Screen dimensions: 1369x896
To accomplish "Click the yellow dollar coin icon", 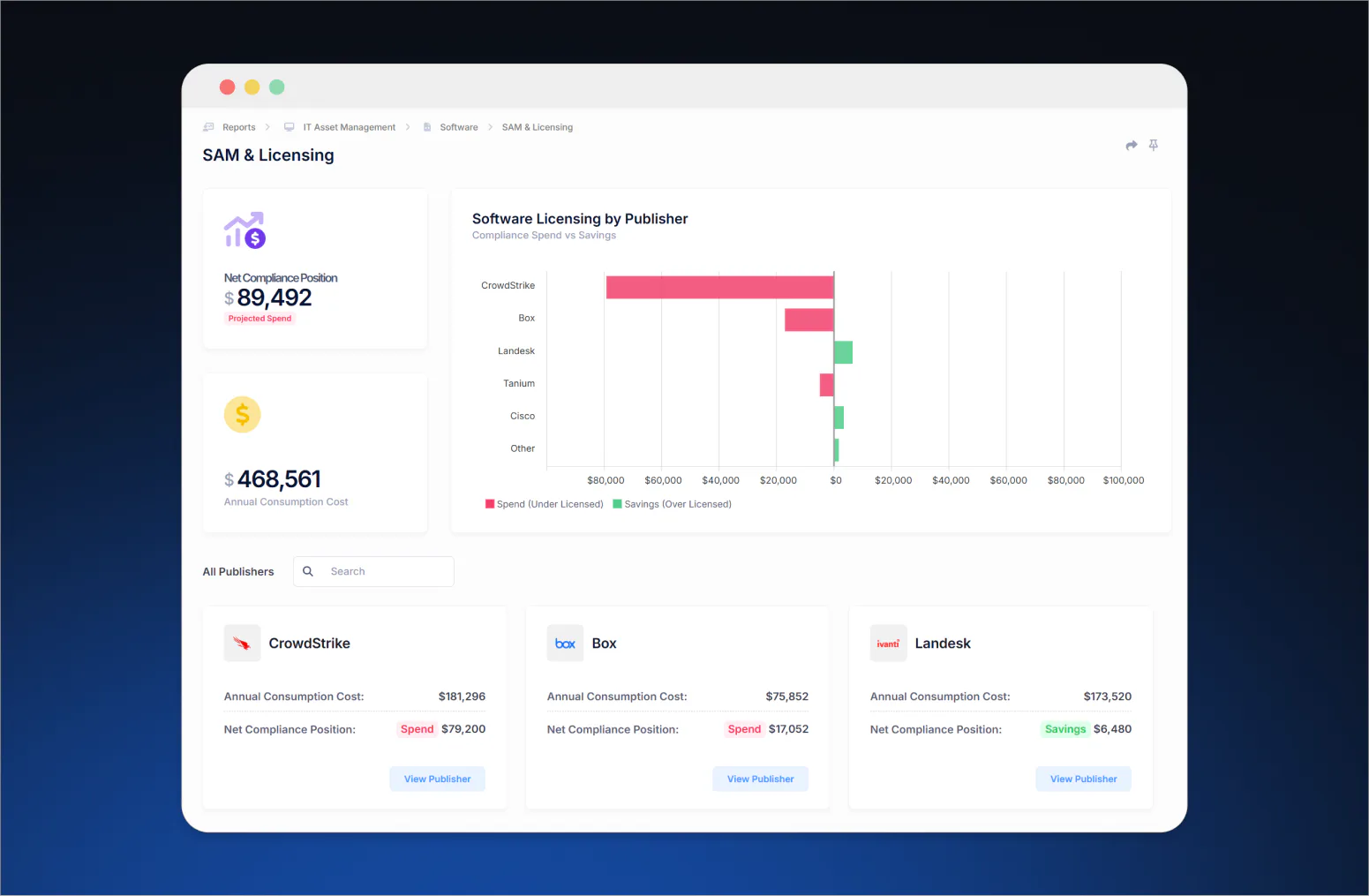I will click(x=243, y=414).
